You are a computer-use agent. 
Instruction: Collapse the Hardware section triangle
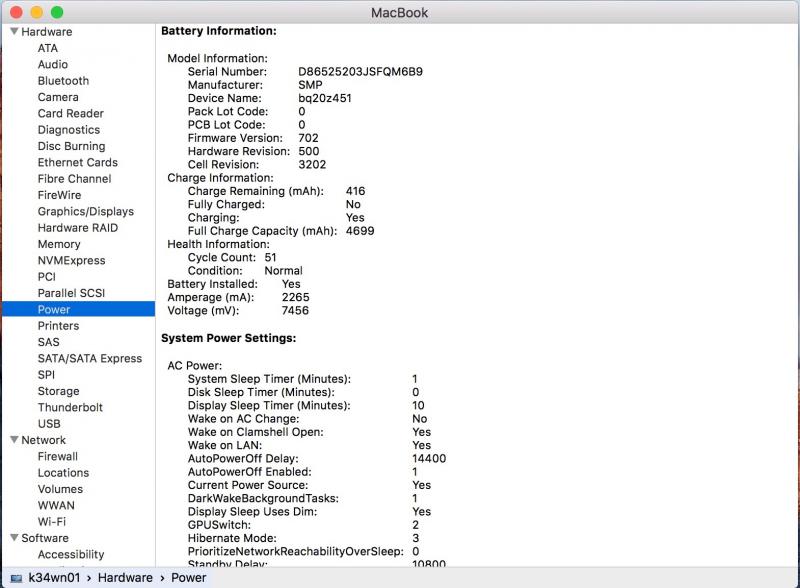point(14,31)
